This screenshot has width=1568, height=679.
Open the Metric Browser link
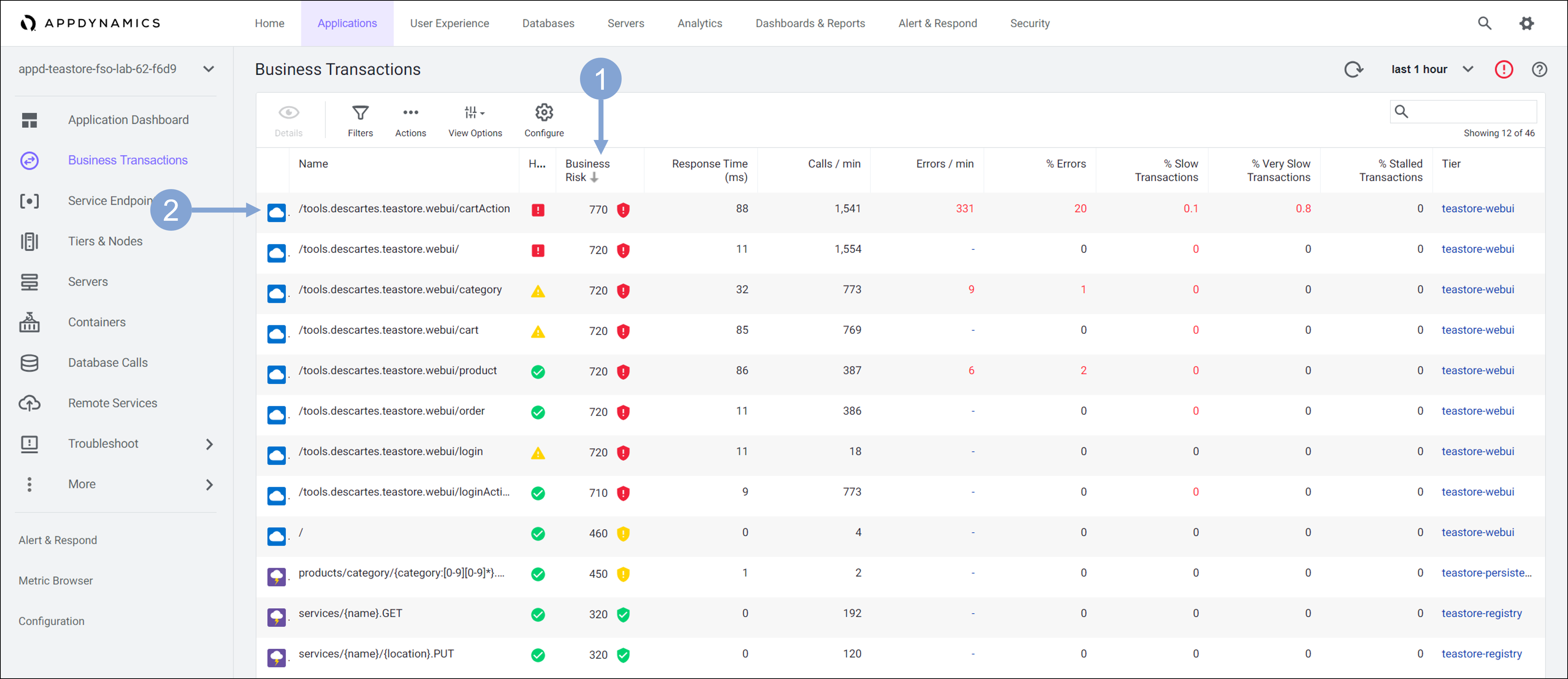(x=56, y=580)
